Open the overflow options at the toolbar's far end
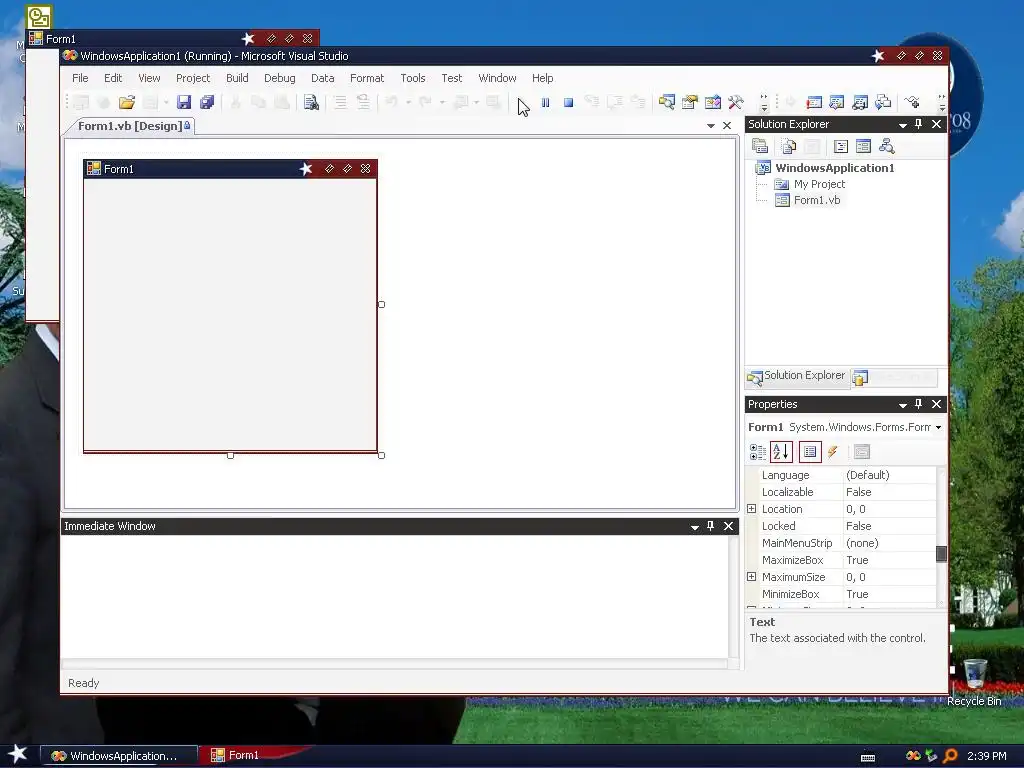1024x768 pixels. pyautogui.click(x=941, y=103)
